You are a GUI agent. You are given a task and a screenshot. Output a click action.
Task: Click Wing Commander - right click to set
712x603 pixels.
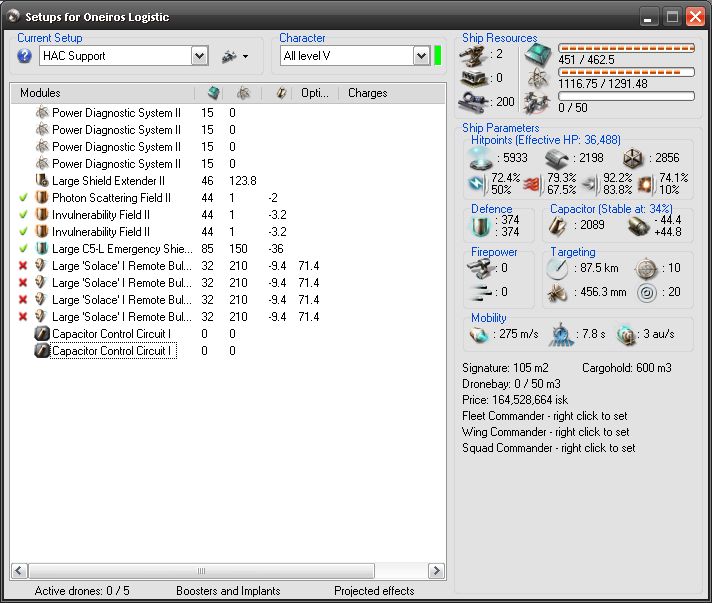coord(545,432)
